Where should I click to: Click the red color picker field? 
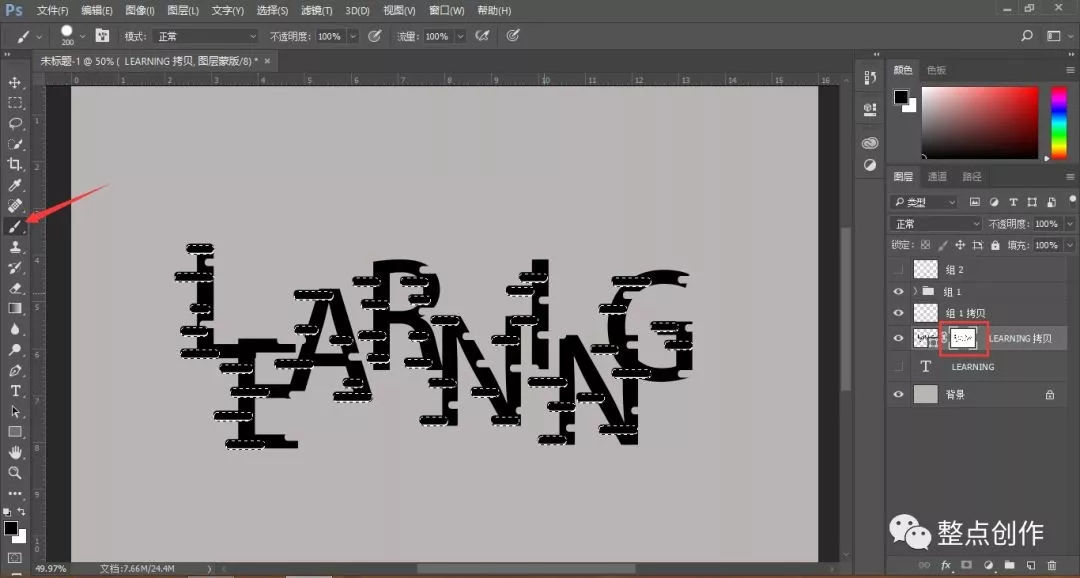tap(980, 123)
